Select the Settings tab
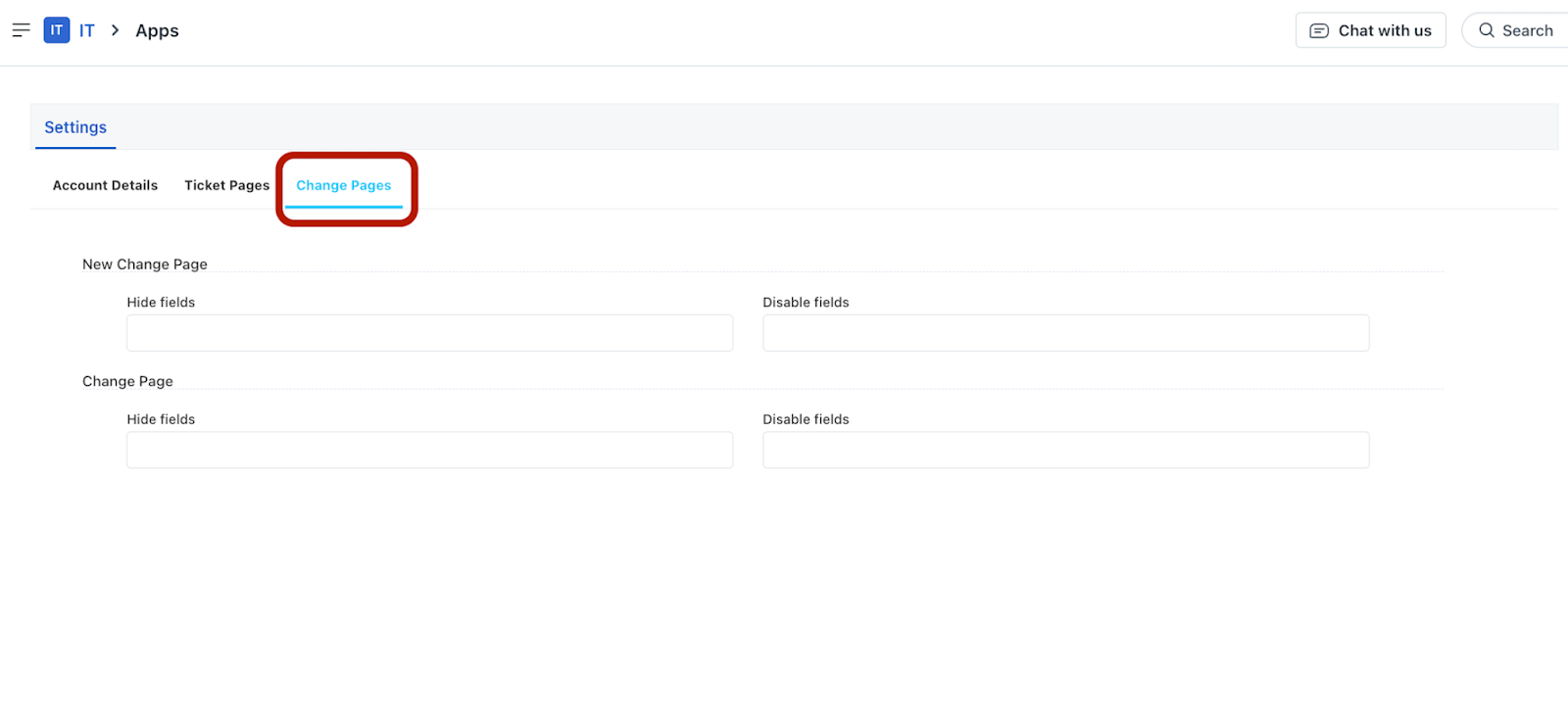 pyautogui.click(x=75, y=127)
